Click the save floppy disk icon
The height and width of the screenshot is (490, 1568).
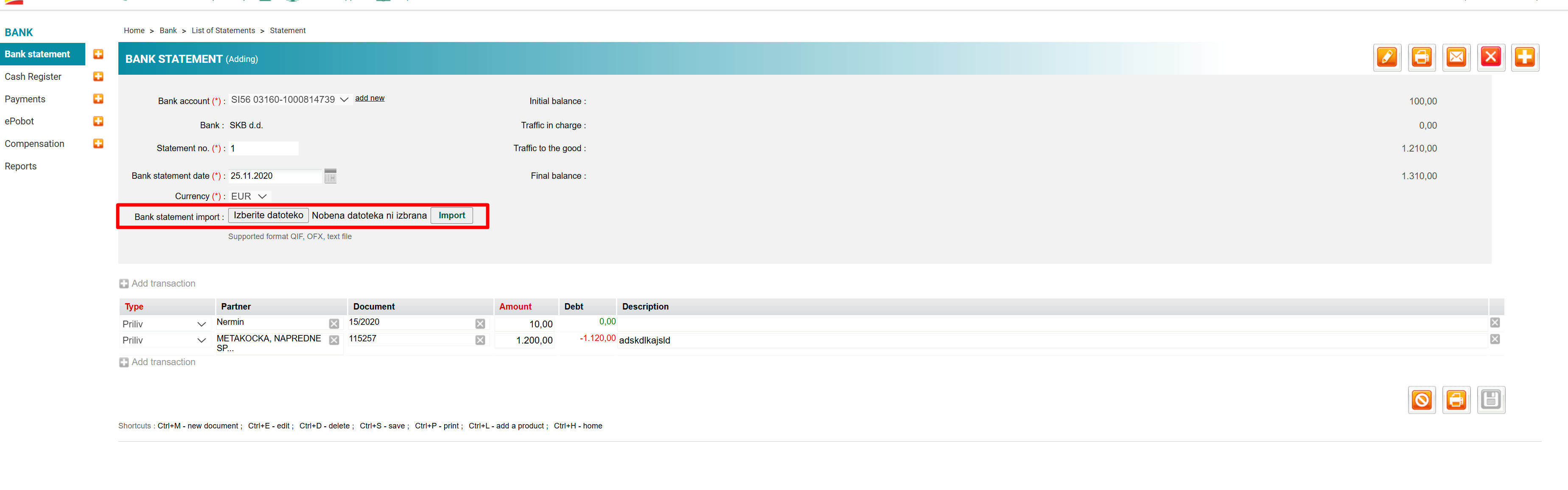tap(1491, 400)
